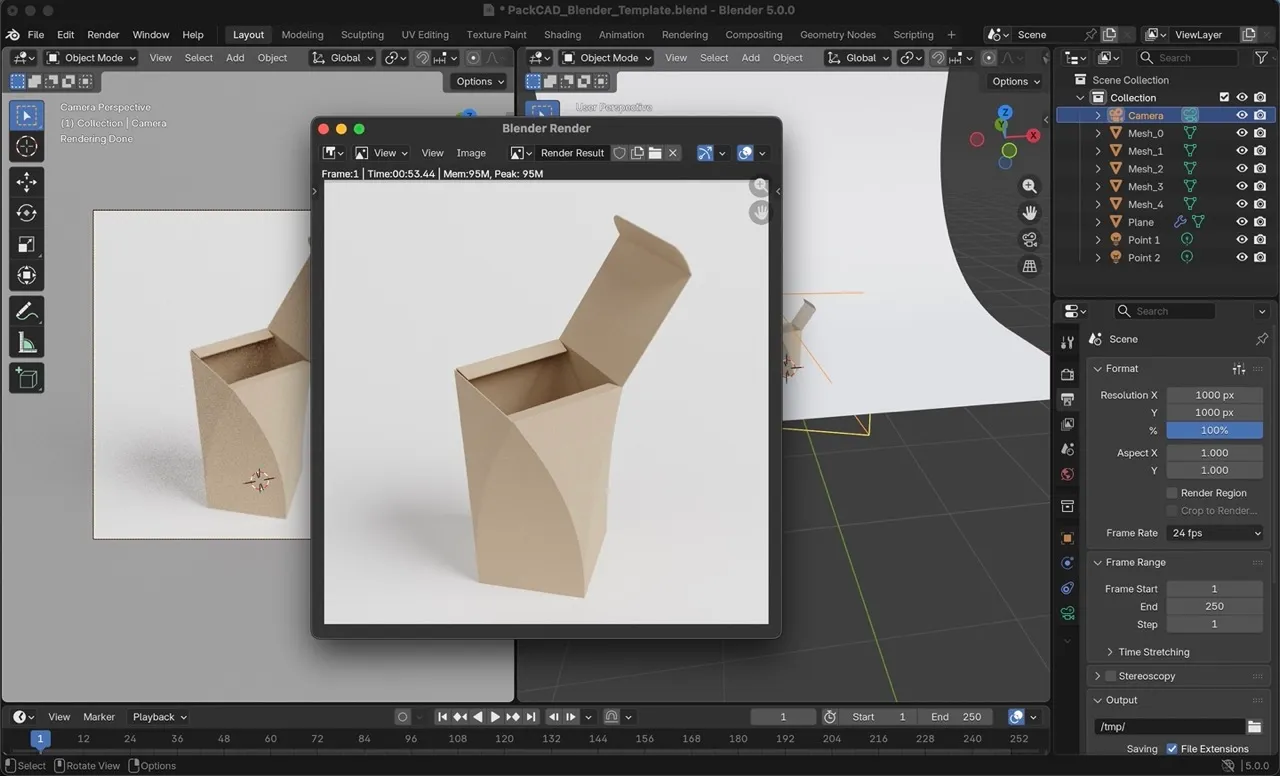The width and height of the screenshot is (1280, 776).
Task: Click the 100% resolution percentage slider
Action: pos(1214,430)
